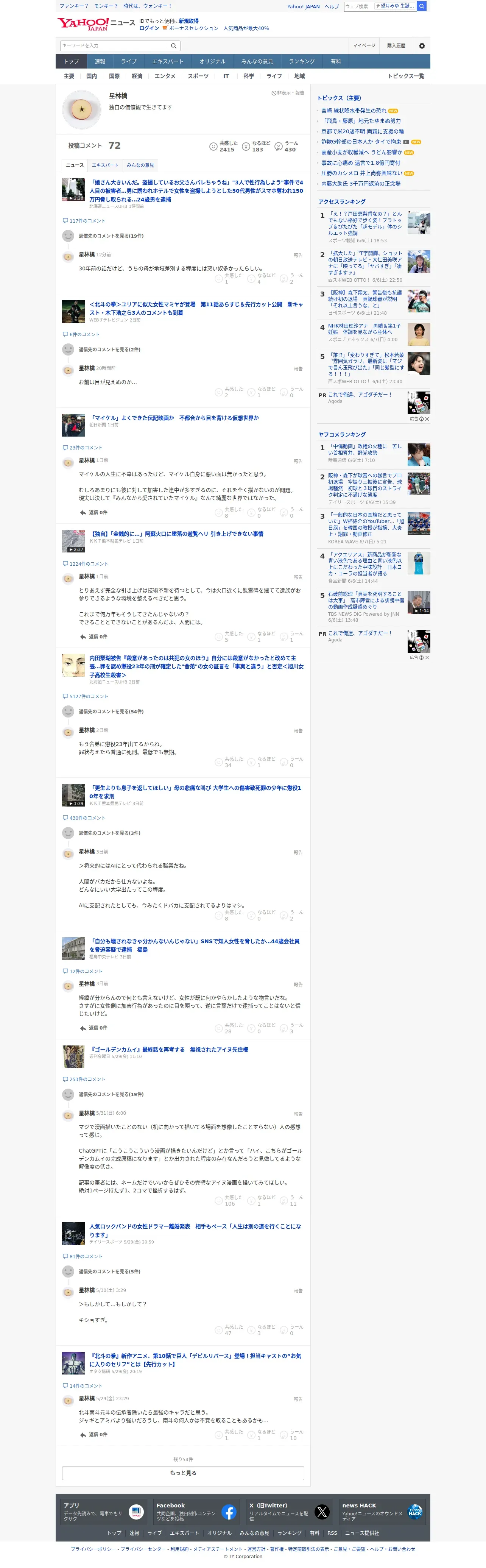Viewport: 486px width, 1568px height.
Task: Open the Facebook icon in the footer
Action: click(x=229, y=1512)
